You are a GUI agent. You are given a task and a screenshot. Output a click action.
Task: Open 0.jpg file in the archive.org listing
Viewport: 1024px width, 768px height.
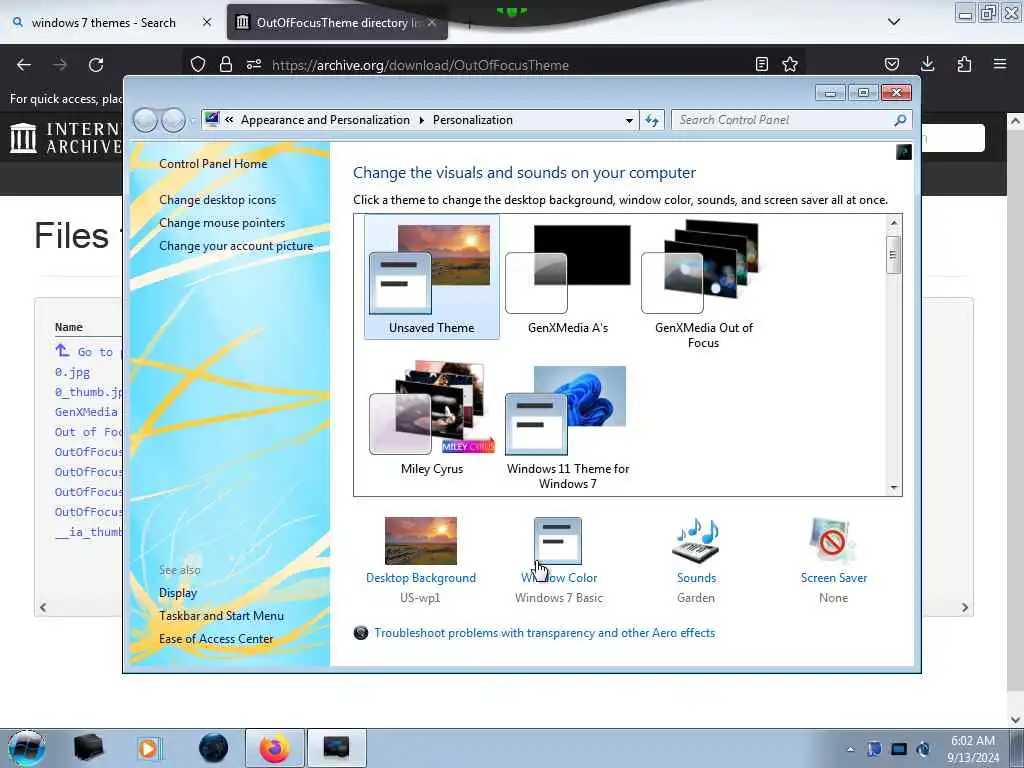click(x=72, y=373)
